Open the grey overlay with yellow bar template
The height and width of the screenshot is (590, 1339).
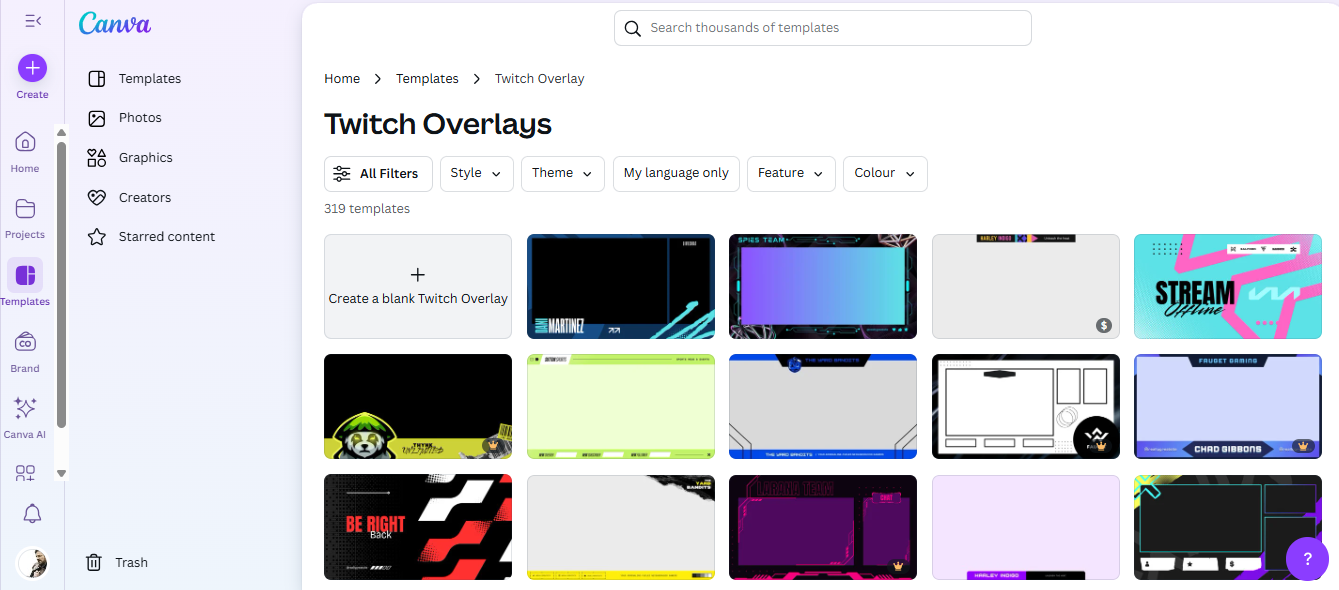point(621,527)
